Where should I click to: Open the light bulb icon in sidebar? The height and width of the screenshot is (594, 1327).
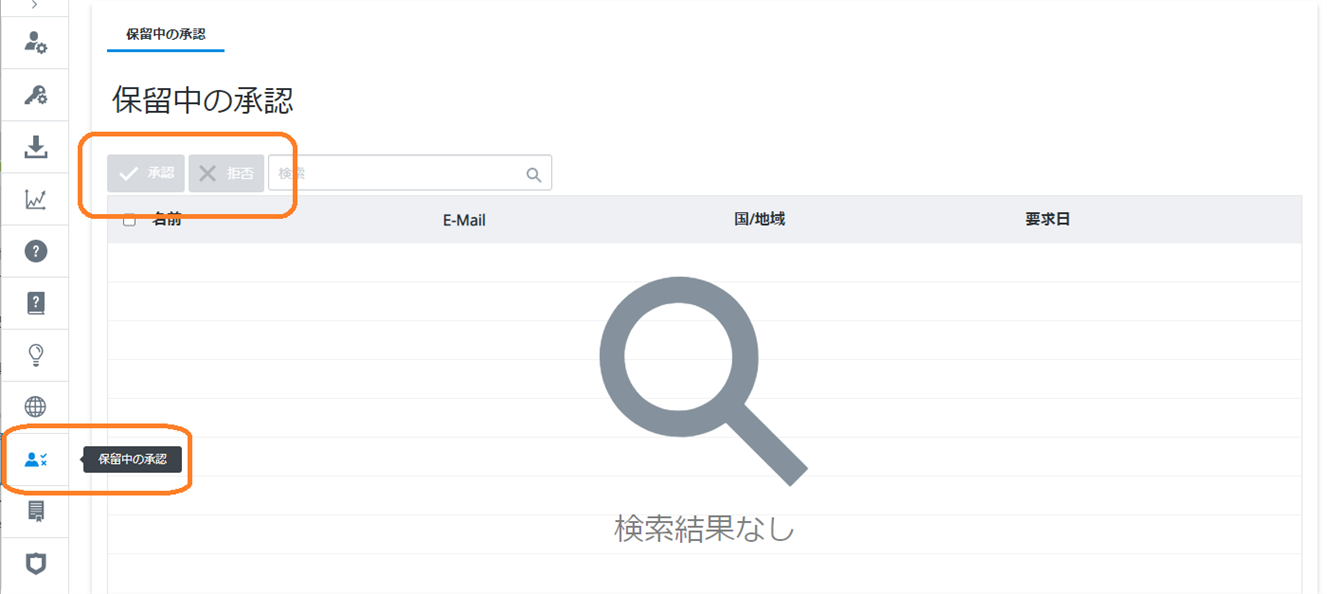[35, 355]
